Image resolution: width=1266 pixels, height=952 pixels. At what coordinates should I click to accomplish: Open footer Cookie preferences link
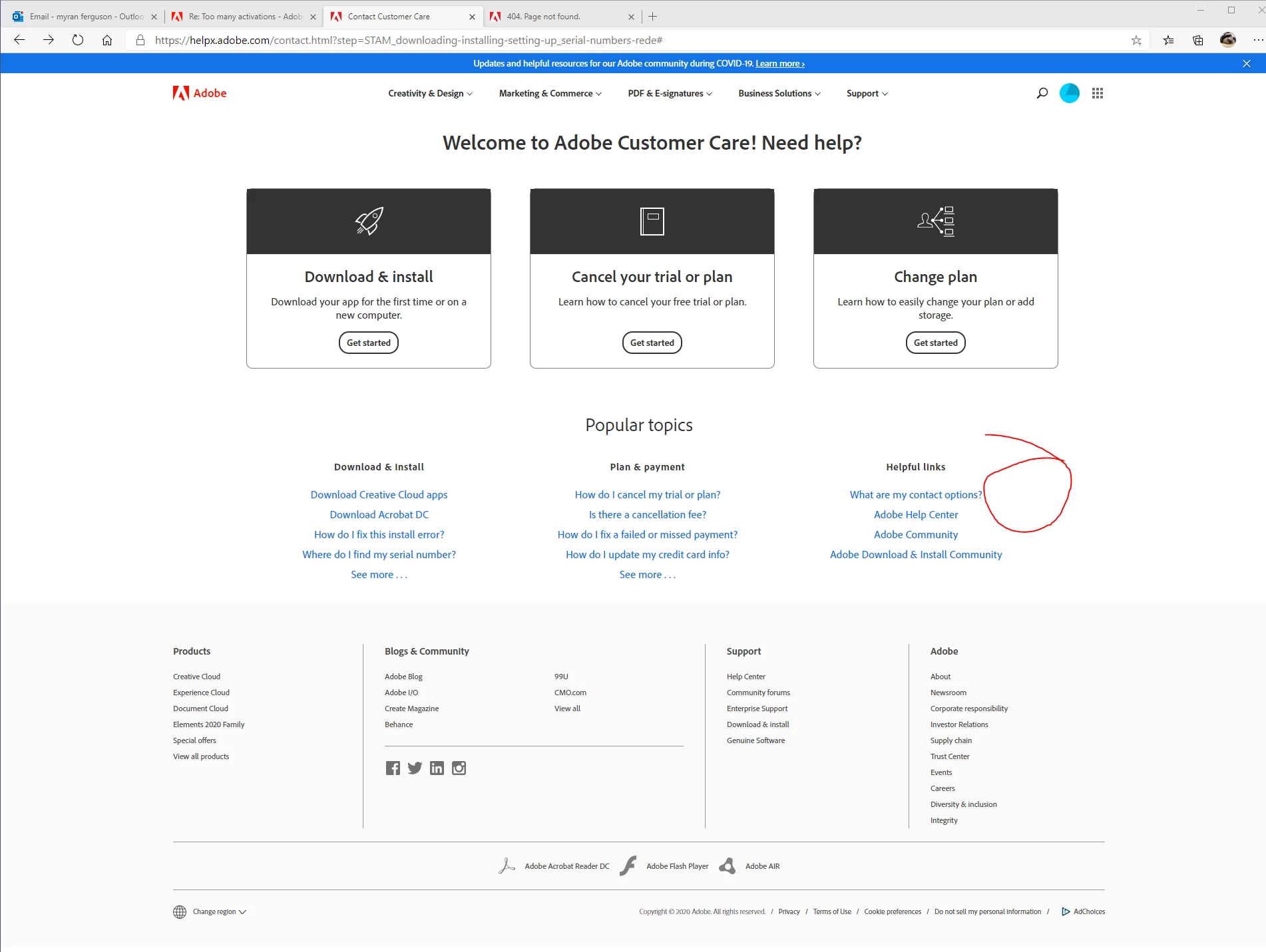tap(893, 911)
